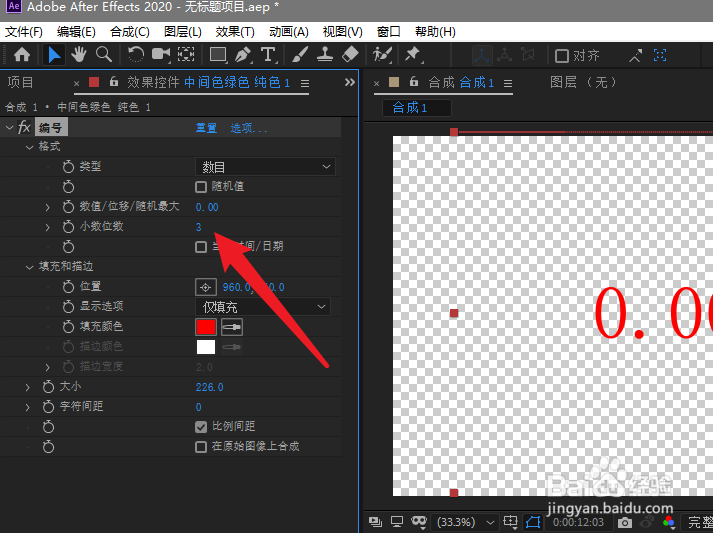Toggle lock on composition panel
This screenshot has height=533, width=713.
[413, 81]
